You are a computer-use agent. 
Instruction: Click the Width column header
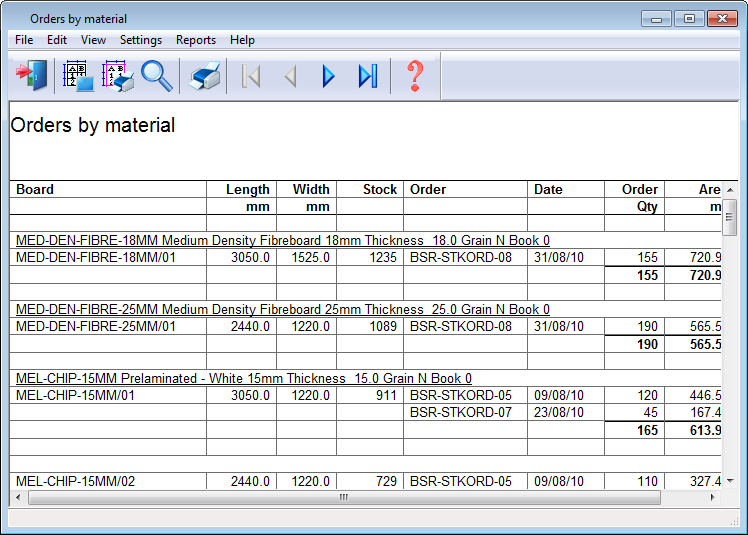311,189
